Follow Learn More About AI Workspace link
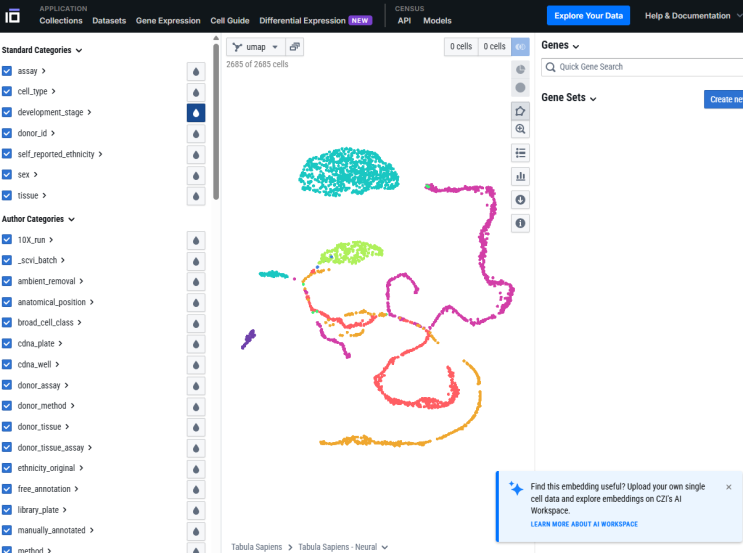Screen dimensions: 743x553 click(x=584, y=524)
